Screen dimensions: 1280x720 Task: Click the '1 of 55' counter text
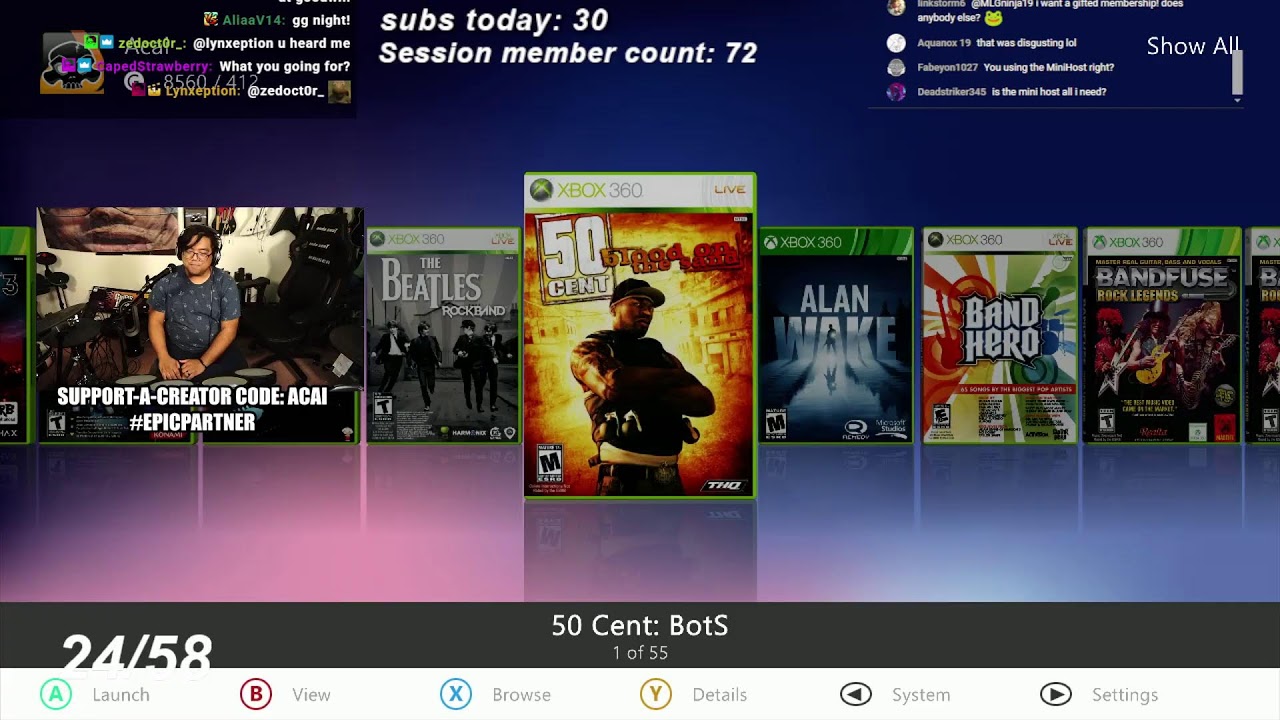click(640, 653)
